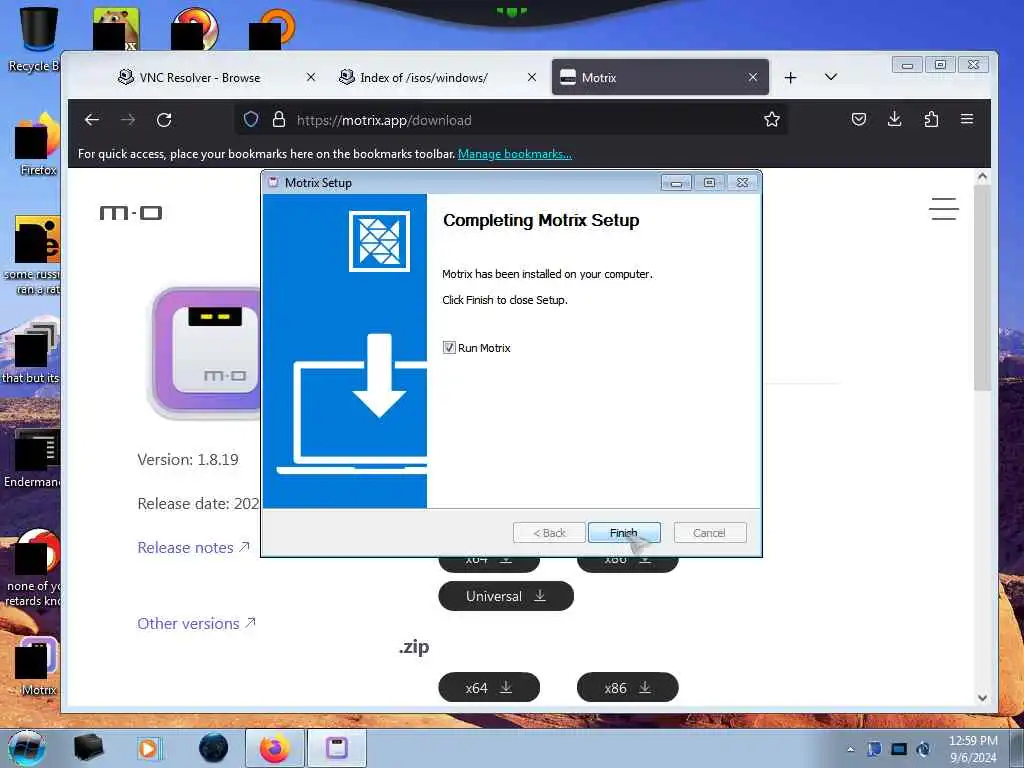
Task: Close the VNC Resolver tab
Action: (x=311, y=77)
